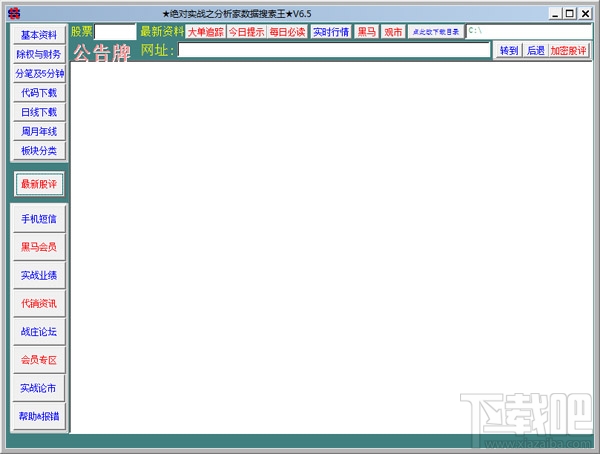Click the 观市 button
Image resolution: width=600 pixels, height=454 pixels.
(x=393, y=32)
